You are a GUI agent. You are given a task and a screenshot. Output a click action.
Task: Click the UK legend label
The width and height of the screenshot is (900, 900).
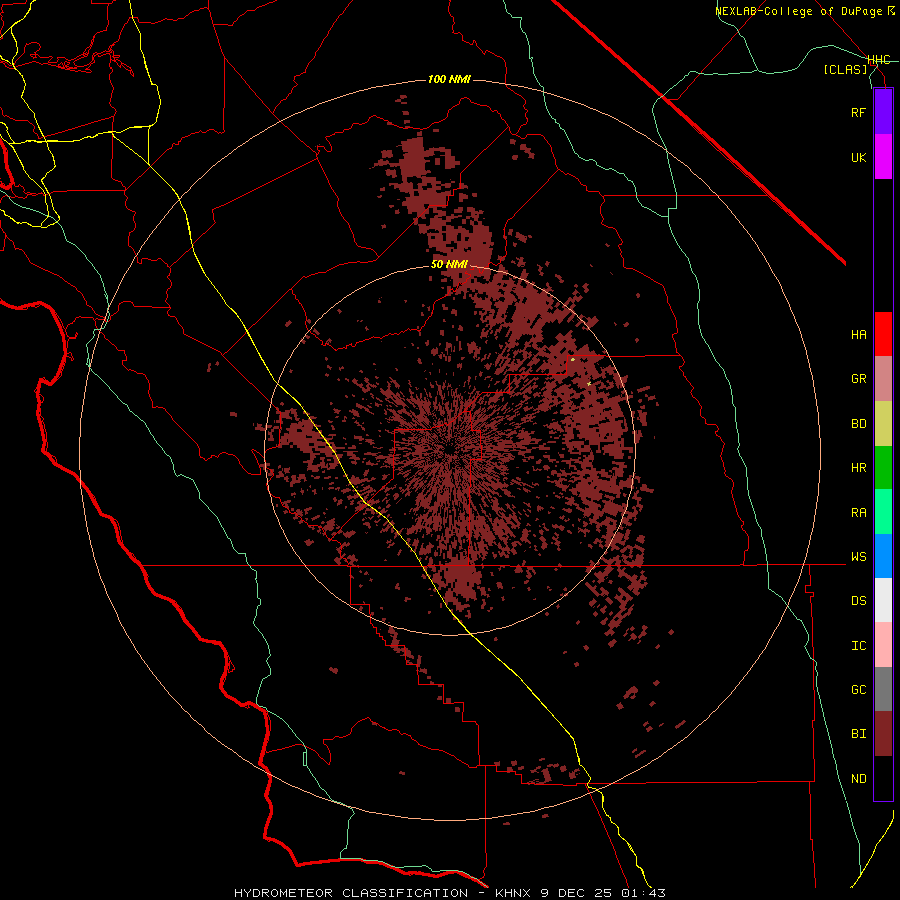point(858,157)
